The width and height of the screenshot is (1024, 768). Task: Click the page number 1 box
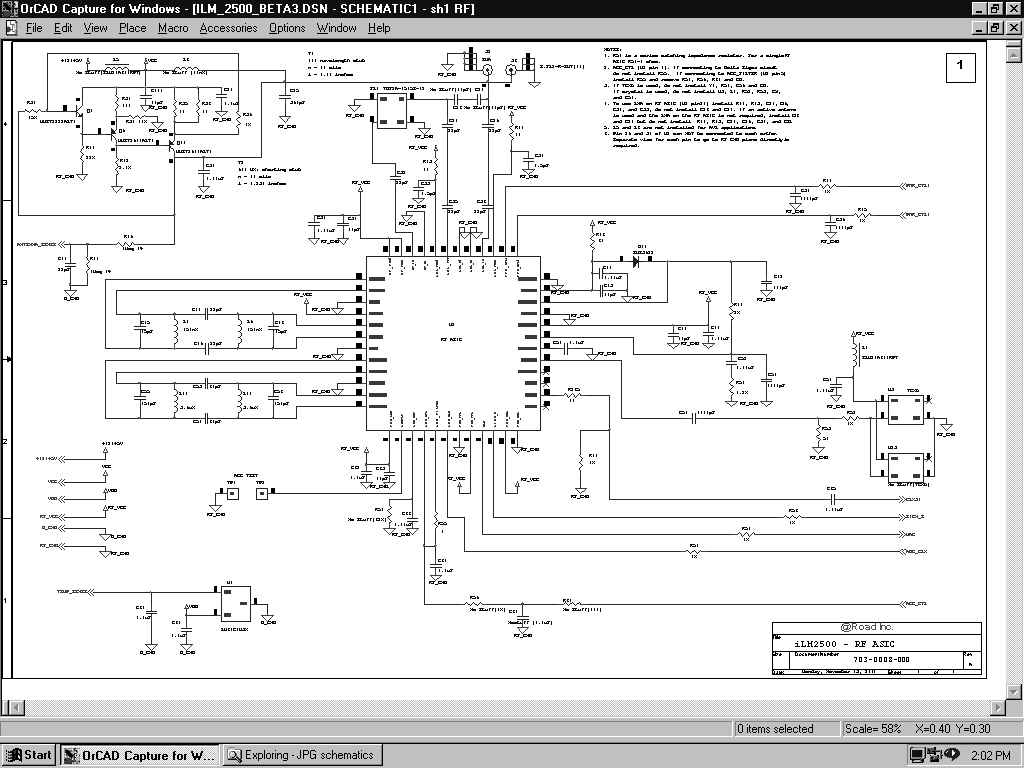tap(960, 67)
